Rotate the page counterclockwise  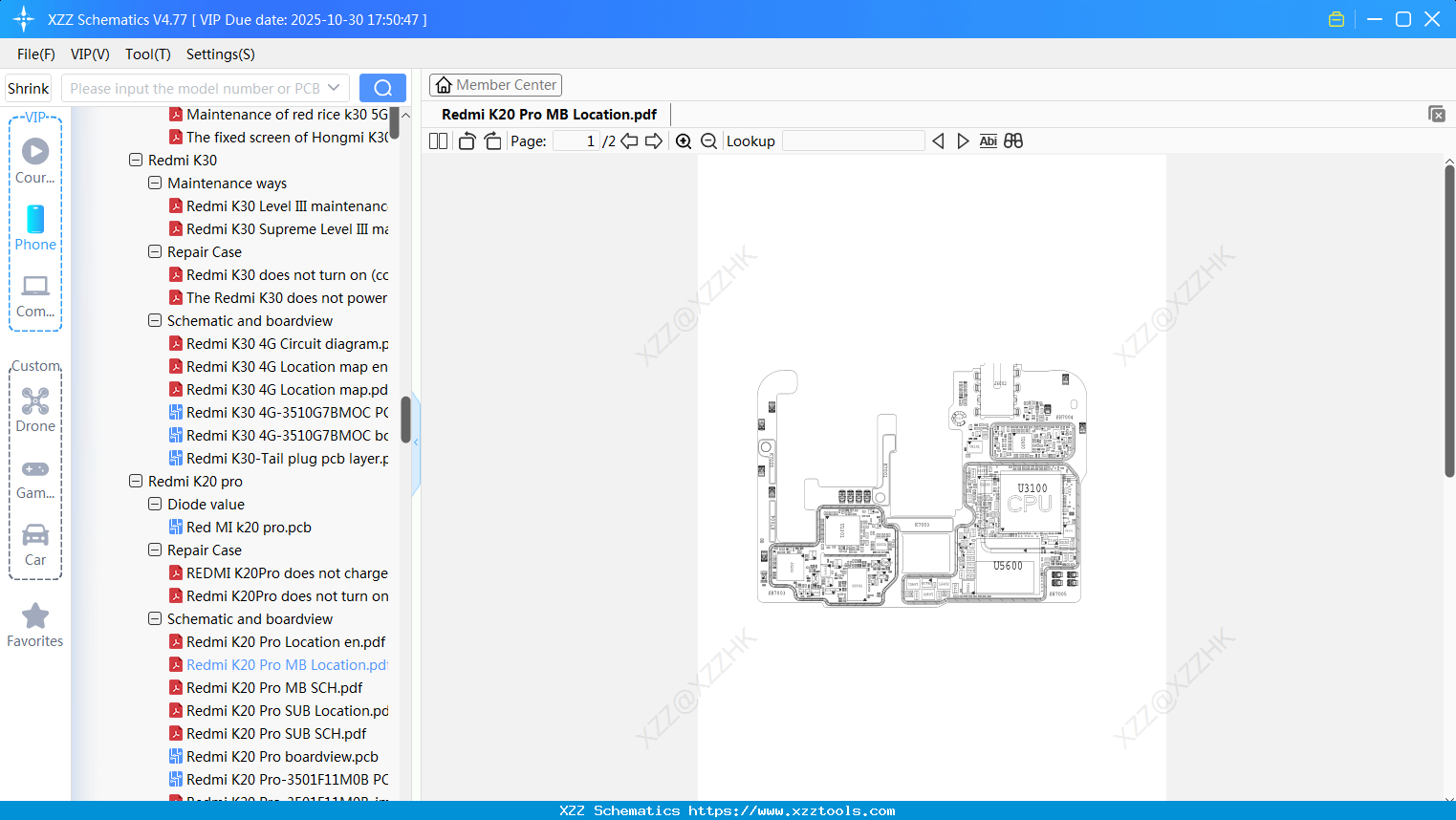[467, 141]
